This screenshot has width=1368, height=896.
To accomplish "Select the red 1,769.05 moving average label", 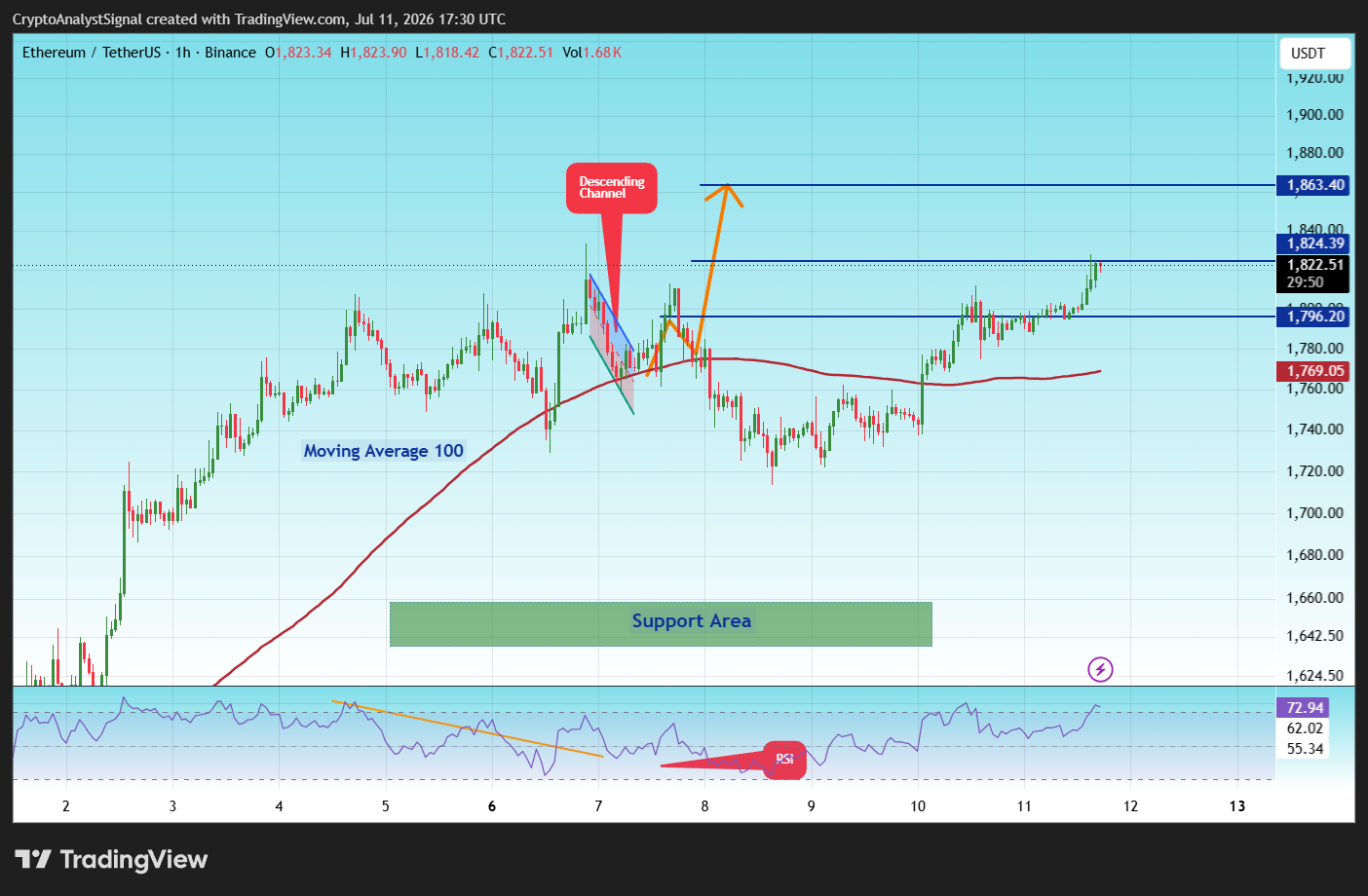I will (x=1314, y=371).
